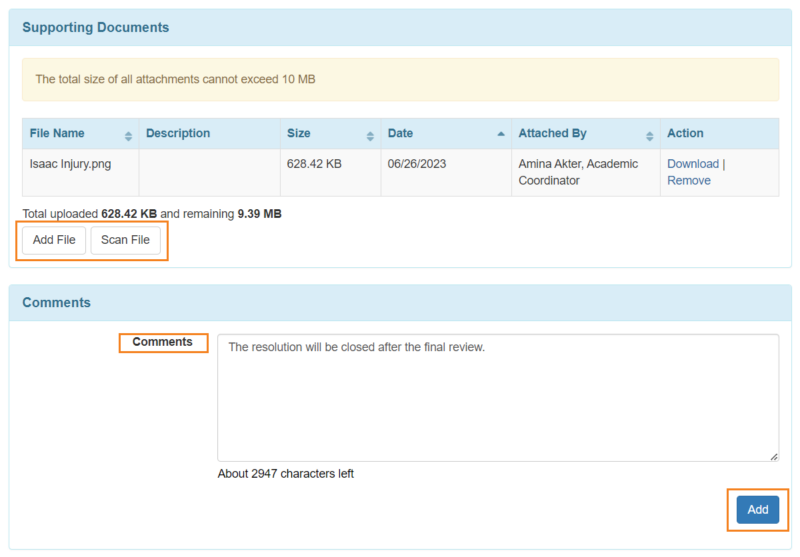Click the Description column header

click(x=178, y=134)
